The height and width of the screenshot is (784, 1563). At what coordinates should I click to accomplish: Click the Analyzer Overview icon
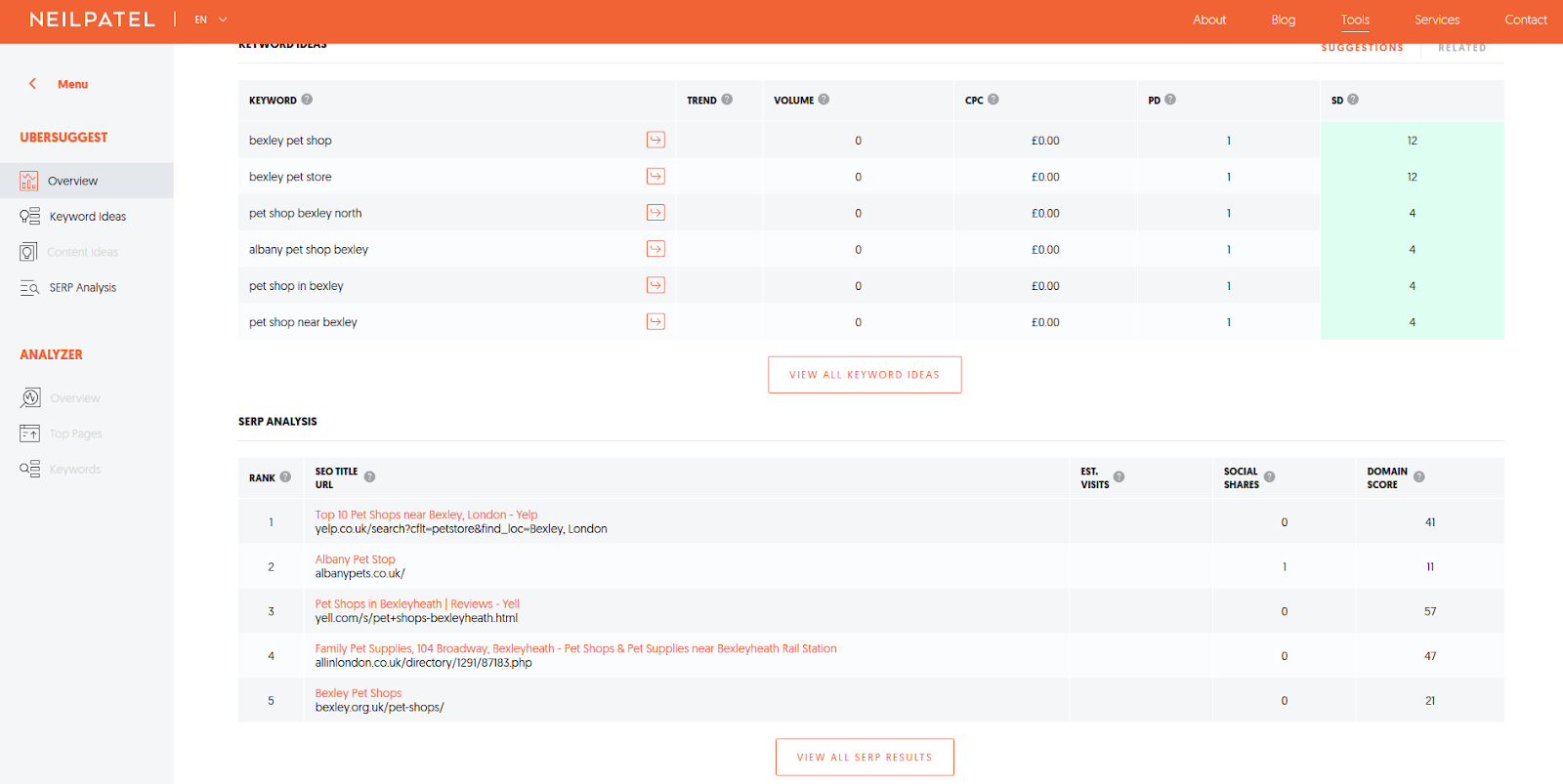tap(30, 397)
